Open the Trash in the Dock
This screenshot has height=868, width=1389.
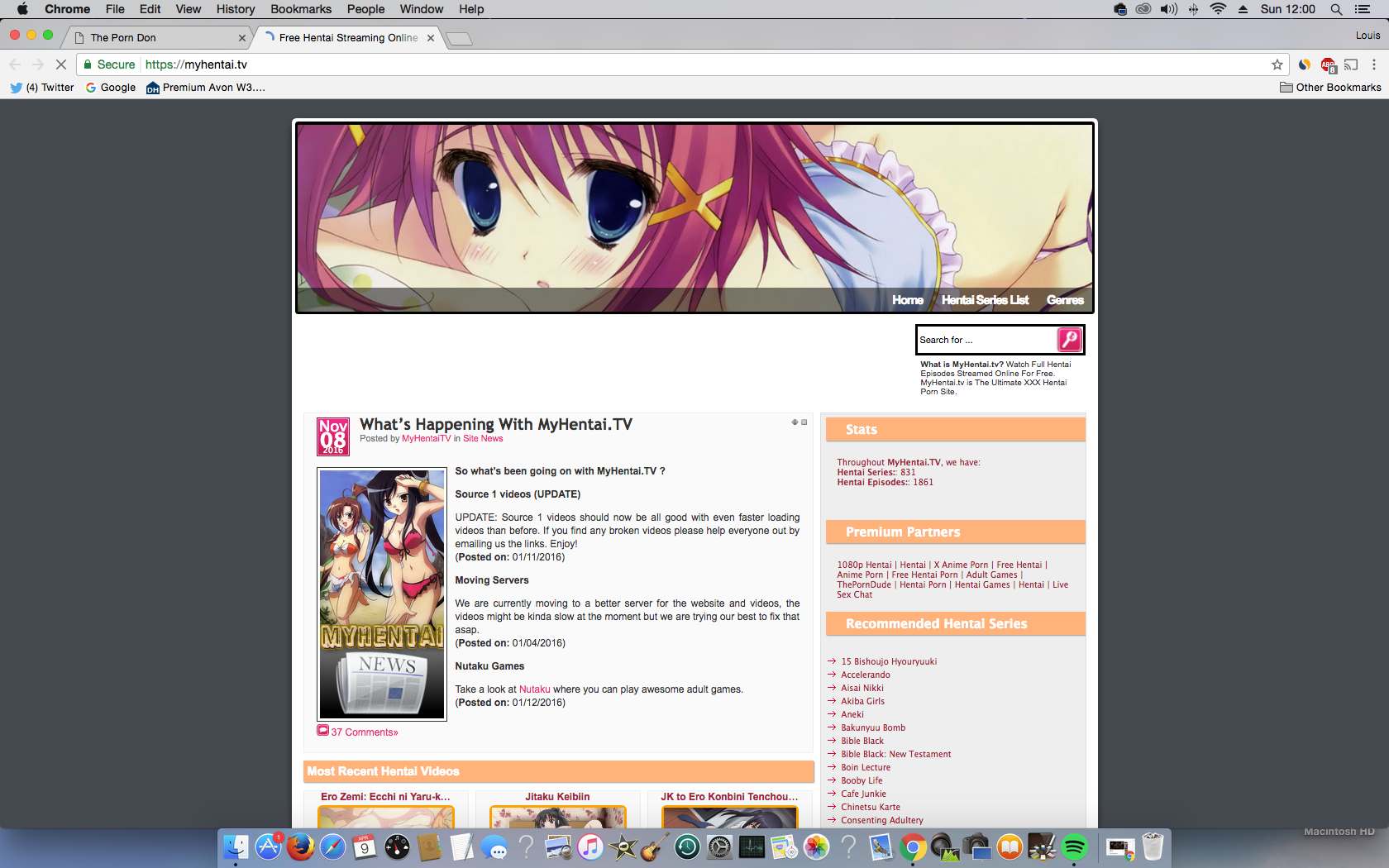pyautogui.click(x=1153, y=847)
